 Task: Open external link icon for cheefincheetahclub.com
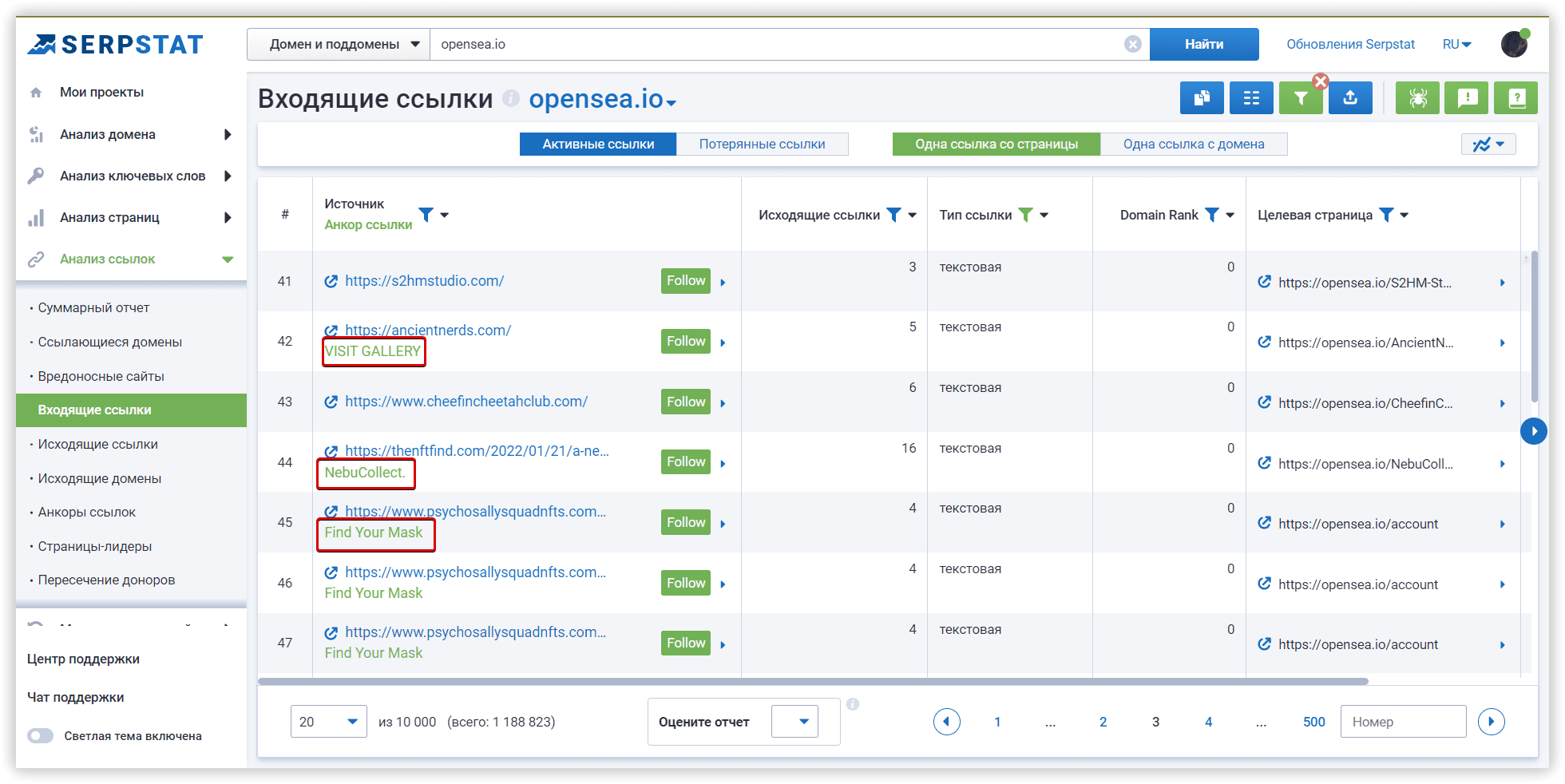[x=331, y=402]
